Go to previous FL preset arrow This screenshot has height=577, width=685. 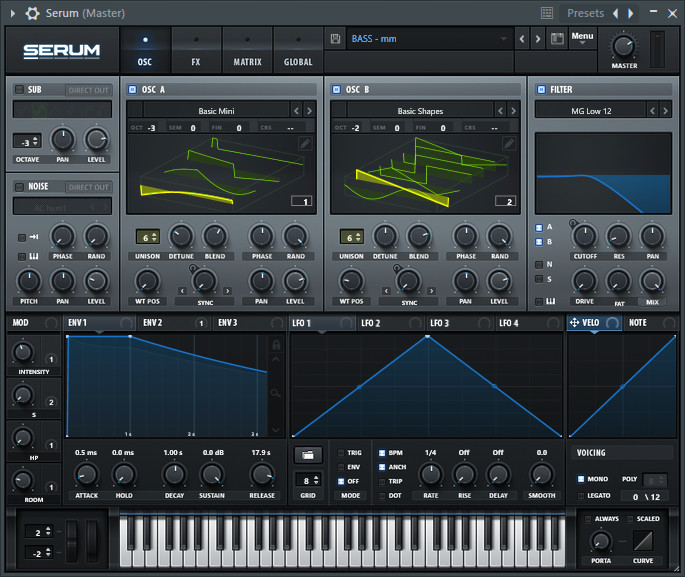pos(616,14)
